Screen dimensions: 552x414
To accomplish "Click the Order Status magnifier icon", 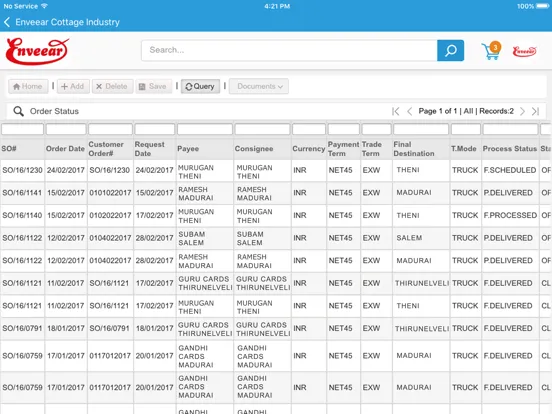I will 18,111.
